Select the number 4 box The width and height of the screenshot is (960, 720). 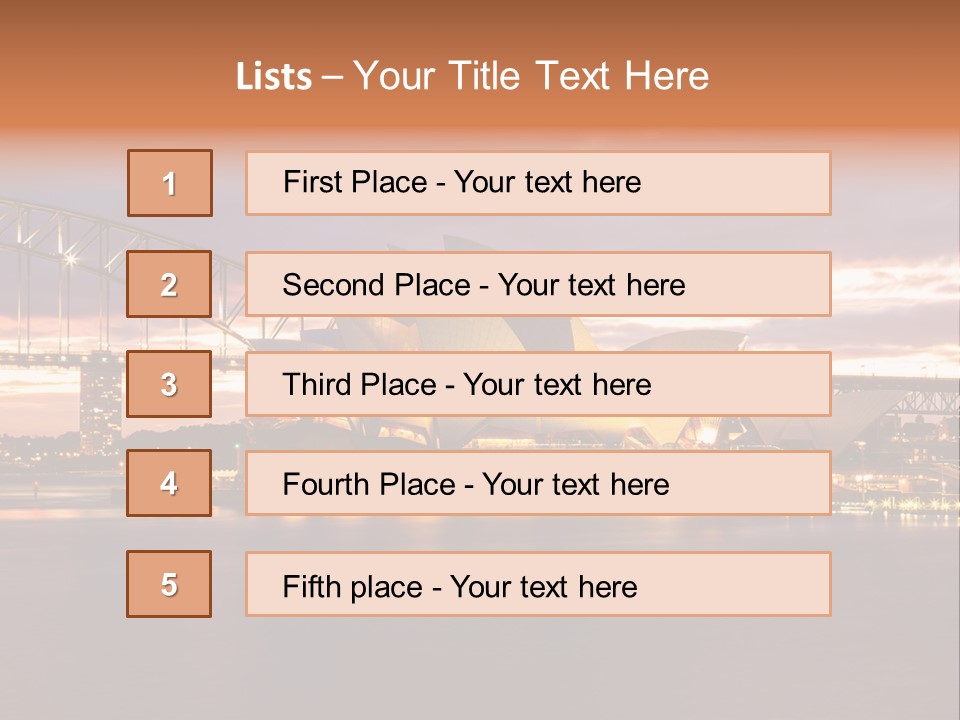click(169, 483)
